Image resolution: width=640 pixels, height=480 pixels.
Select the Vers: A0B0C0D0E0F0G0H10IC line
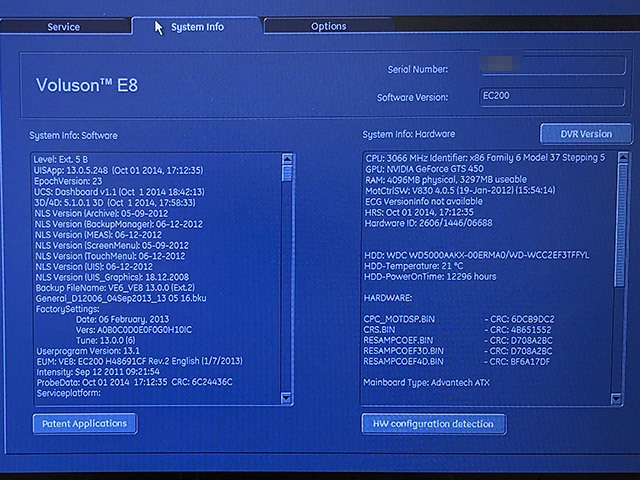click(134, 330)
